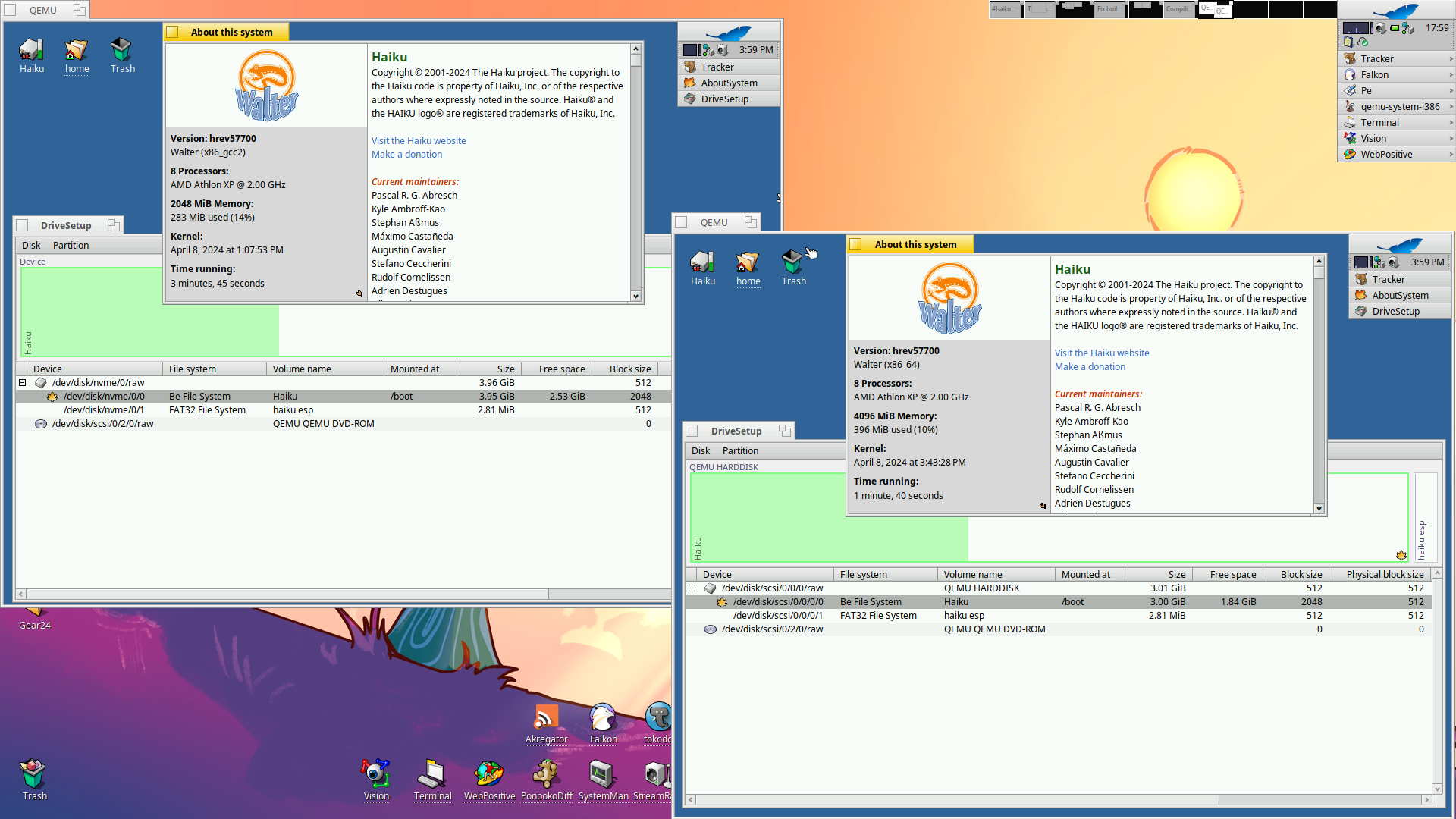Expand WebPositive Deskbar entry arrow

[x=1451, y=155]
